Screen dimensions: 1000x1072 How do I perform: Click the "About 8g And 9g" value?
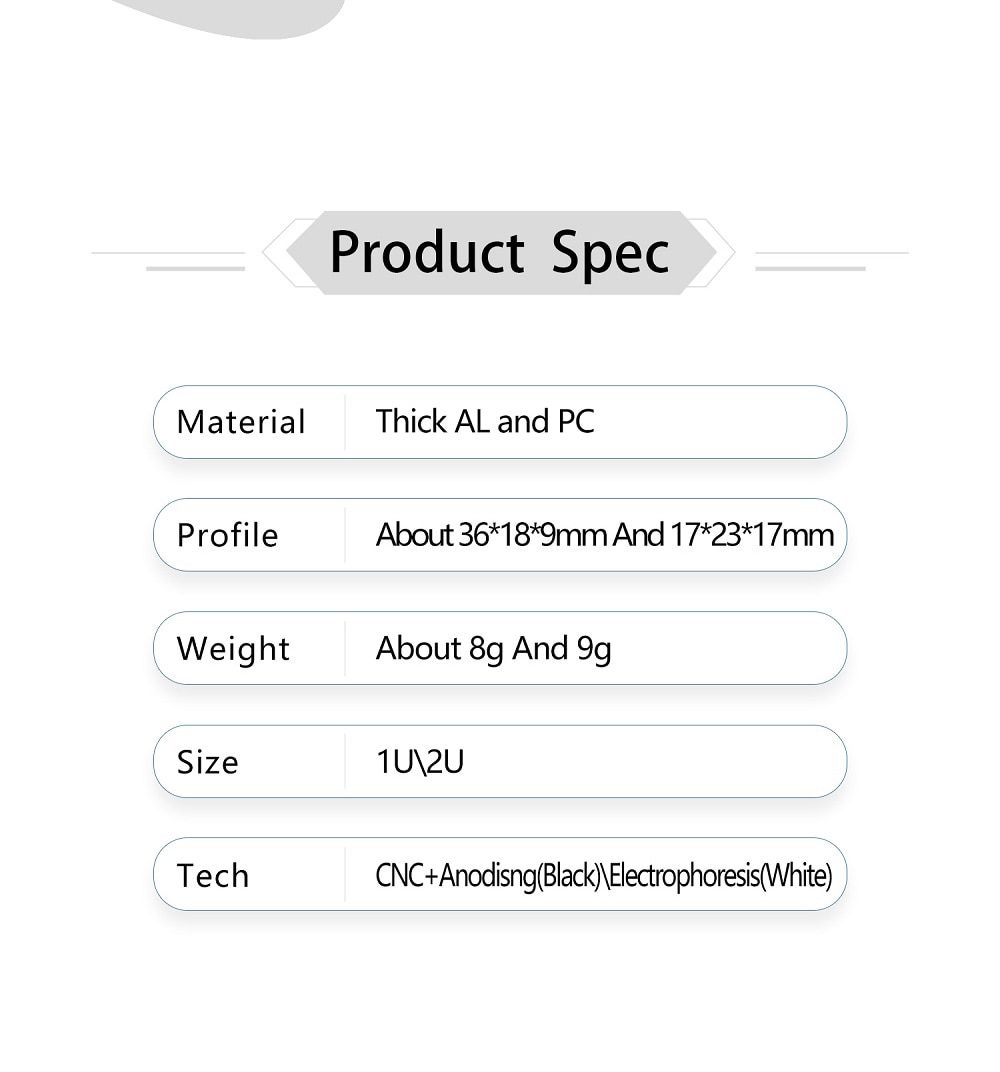493,649
